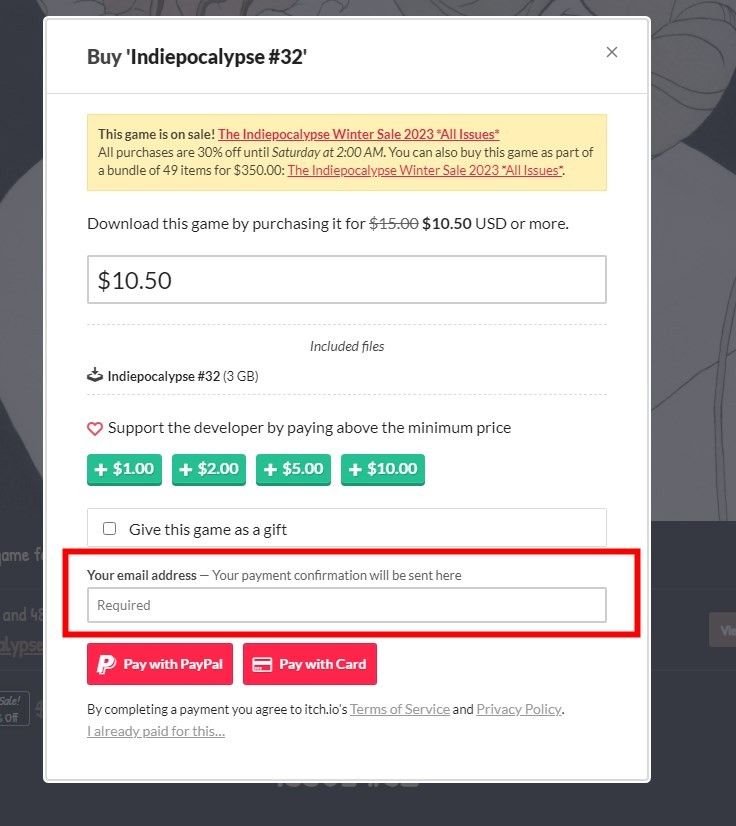Open the Privacy Policy page
The image size is (736, 826).
click(518, 709)
